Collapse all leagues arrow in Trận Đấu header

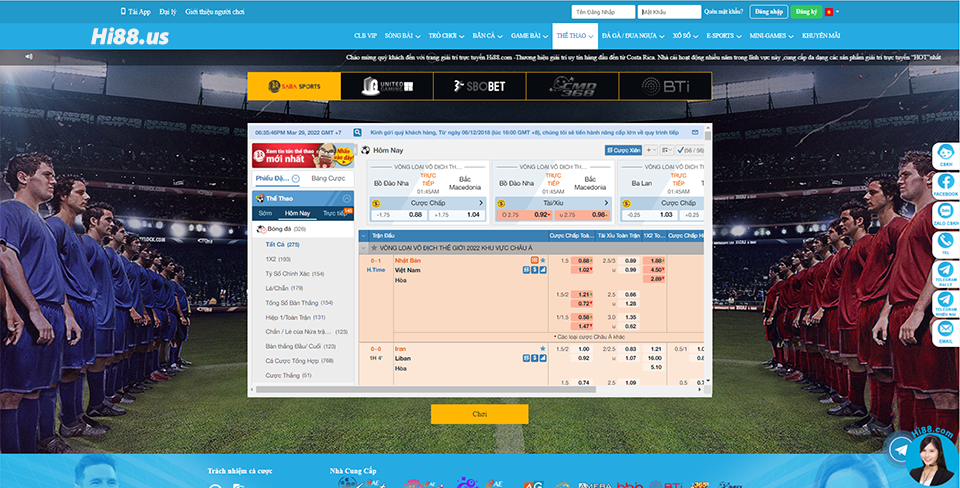(x=364, y=235)
